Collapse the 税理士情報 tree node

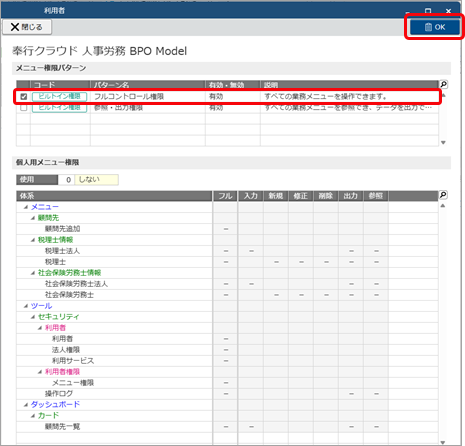[x=33, y=240]
